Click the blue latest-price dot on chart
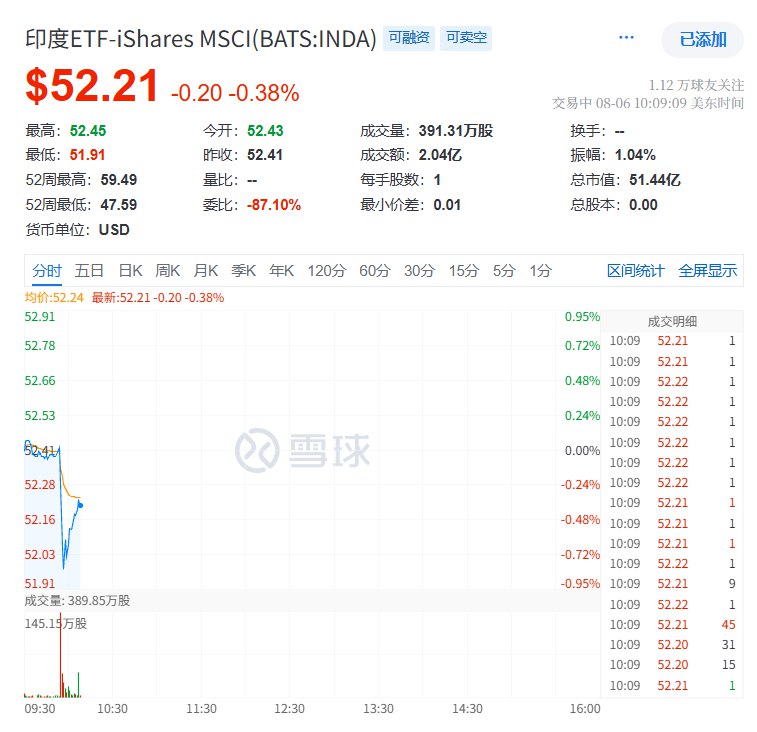The height and width of the screenshot is (732, 757). [x=80, y=506]
